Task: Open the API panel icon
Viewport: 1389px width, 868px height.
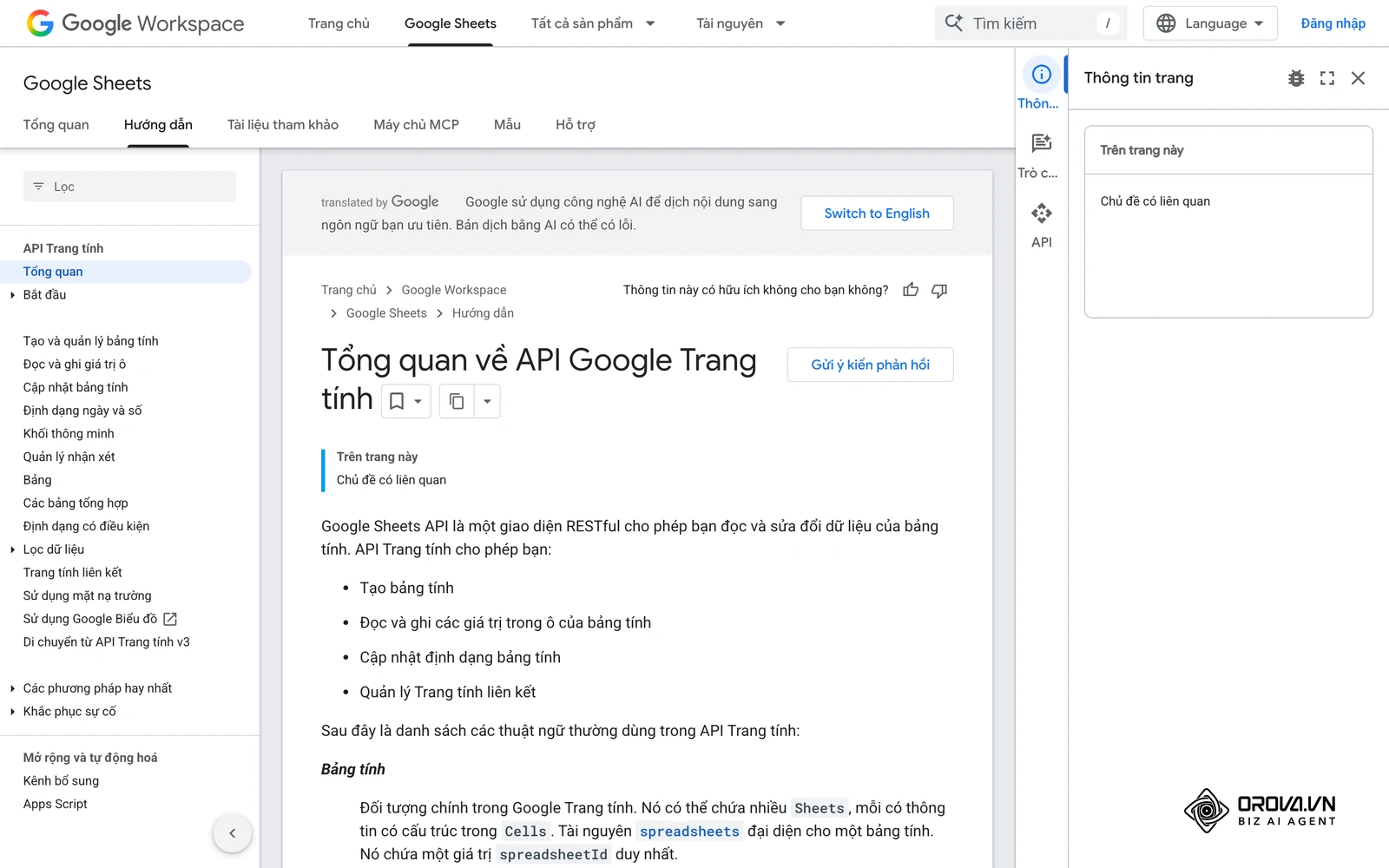Action: point(1041,214)
